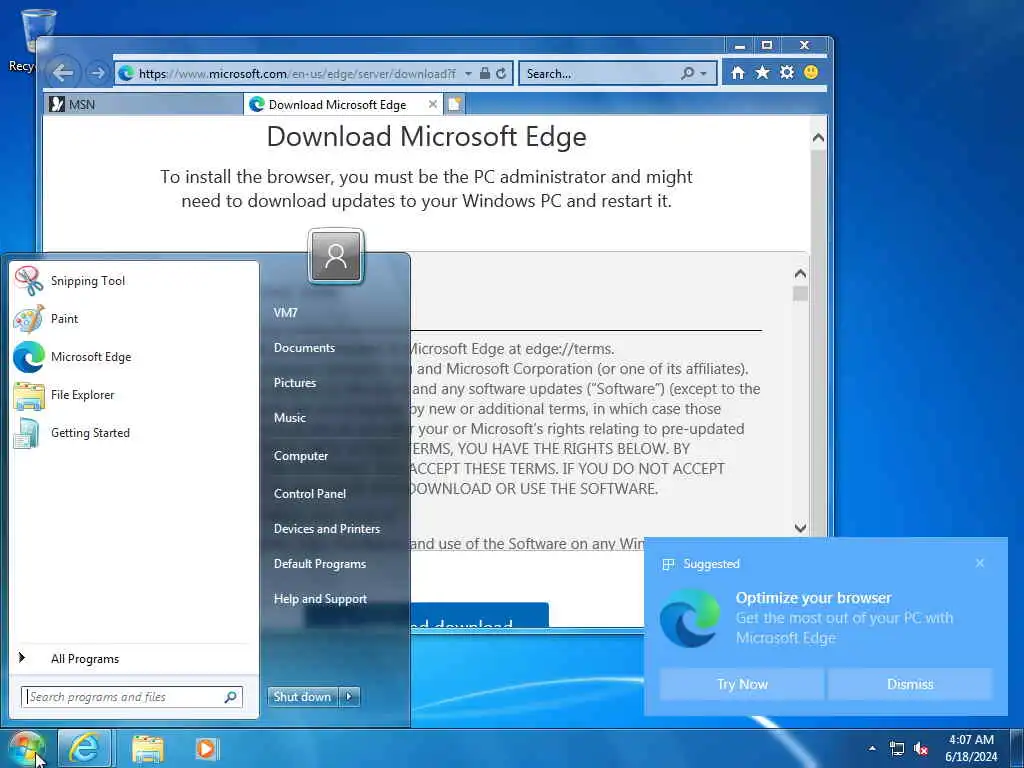1024x768 pixels.
Task: Click the browser Home icon
Action: [x=738, y=72]
